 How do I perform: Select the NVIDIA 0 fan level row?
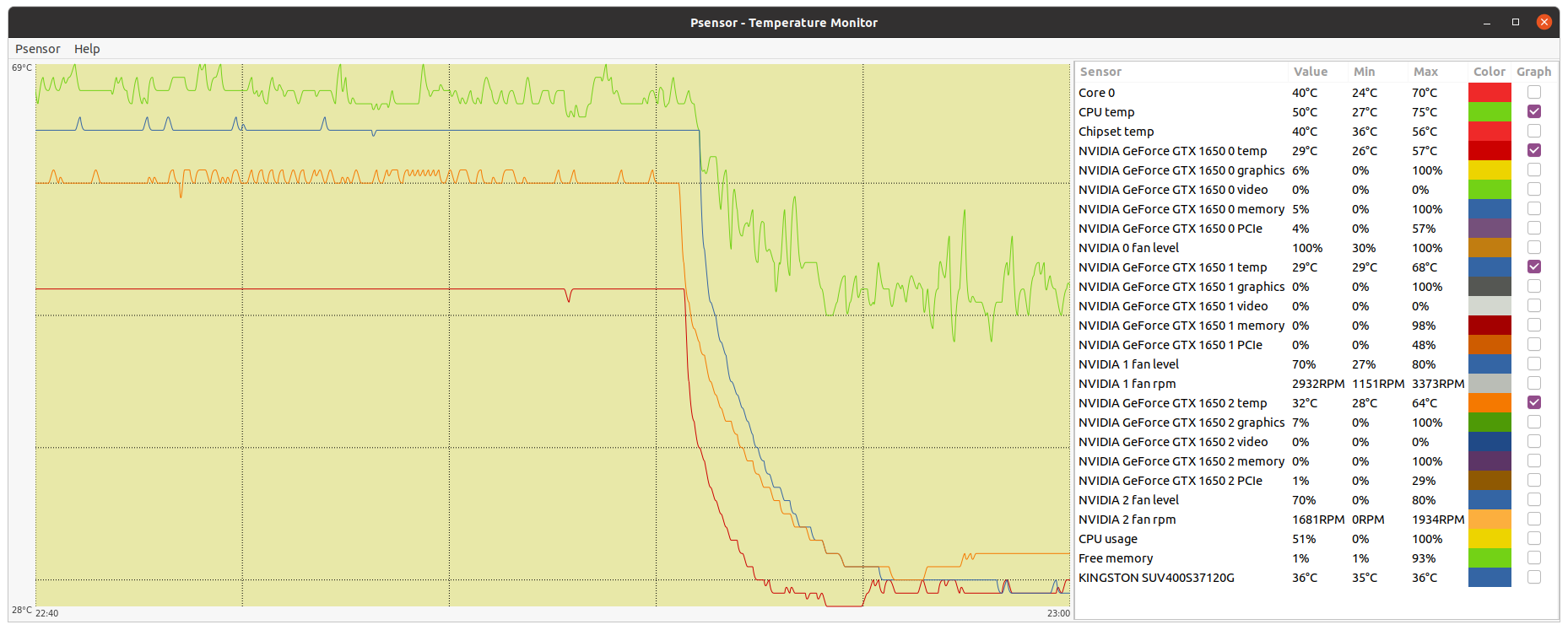click(x=1128, y=248)
